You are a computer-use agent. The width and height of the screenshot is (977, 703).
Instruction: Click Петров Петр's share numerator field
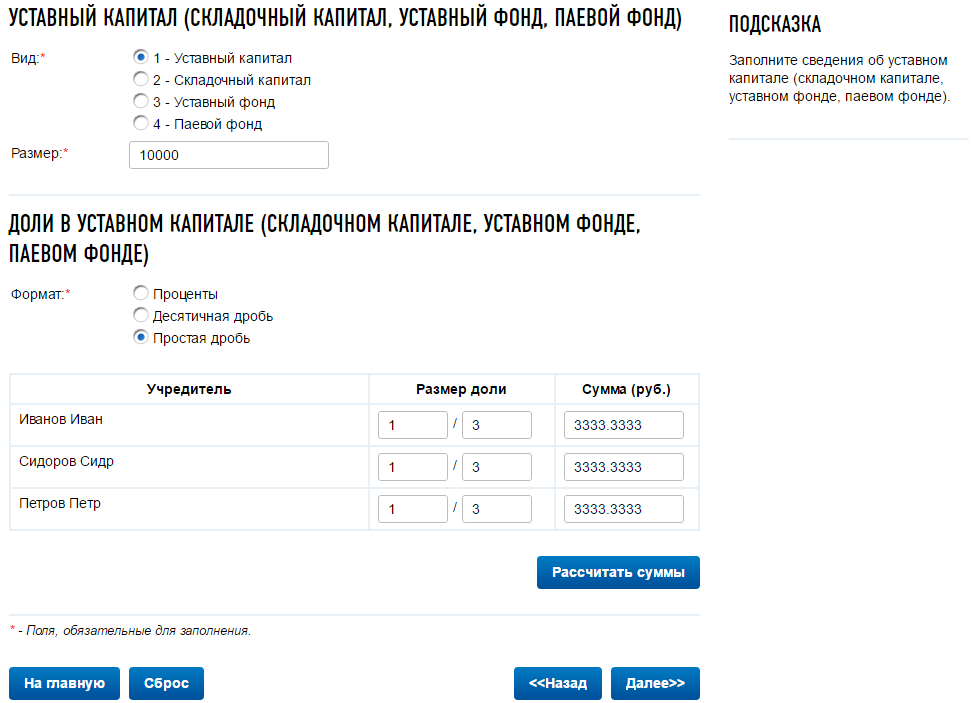[412, 508]
